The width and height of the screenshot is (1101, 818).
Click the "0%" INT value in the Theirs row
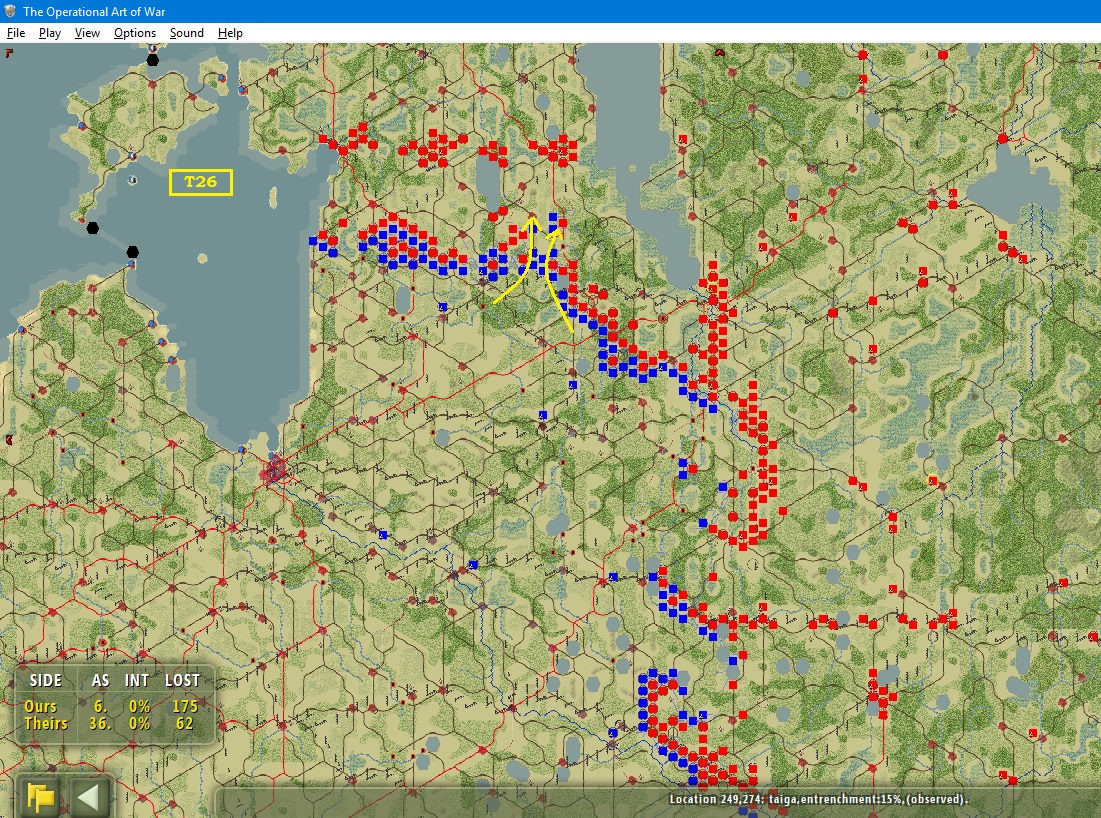pyautogui.click(x=139, y=723)
